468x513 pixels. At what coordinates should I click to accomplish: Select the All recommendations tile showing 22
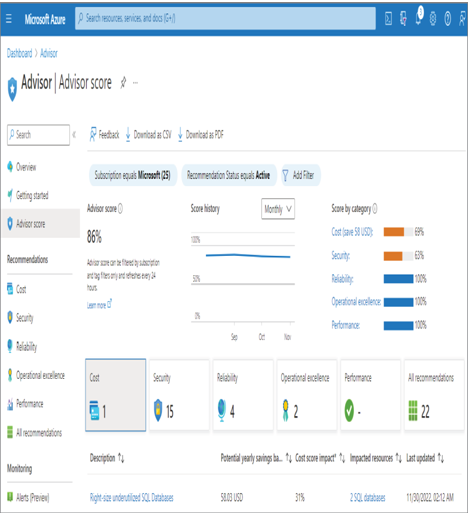pyautogui.click(x=434, y=395)
